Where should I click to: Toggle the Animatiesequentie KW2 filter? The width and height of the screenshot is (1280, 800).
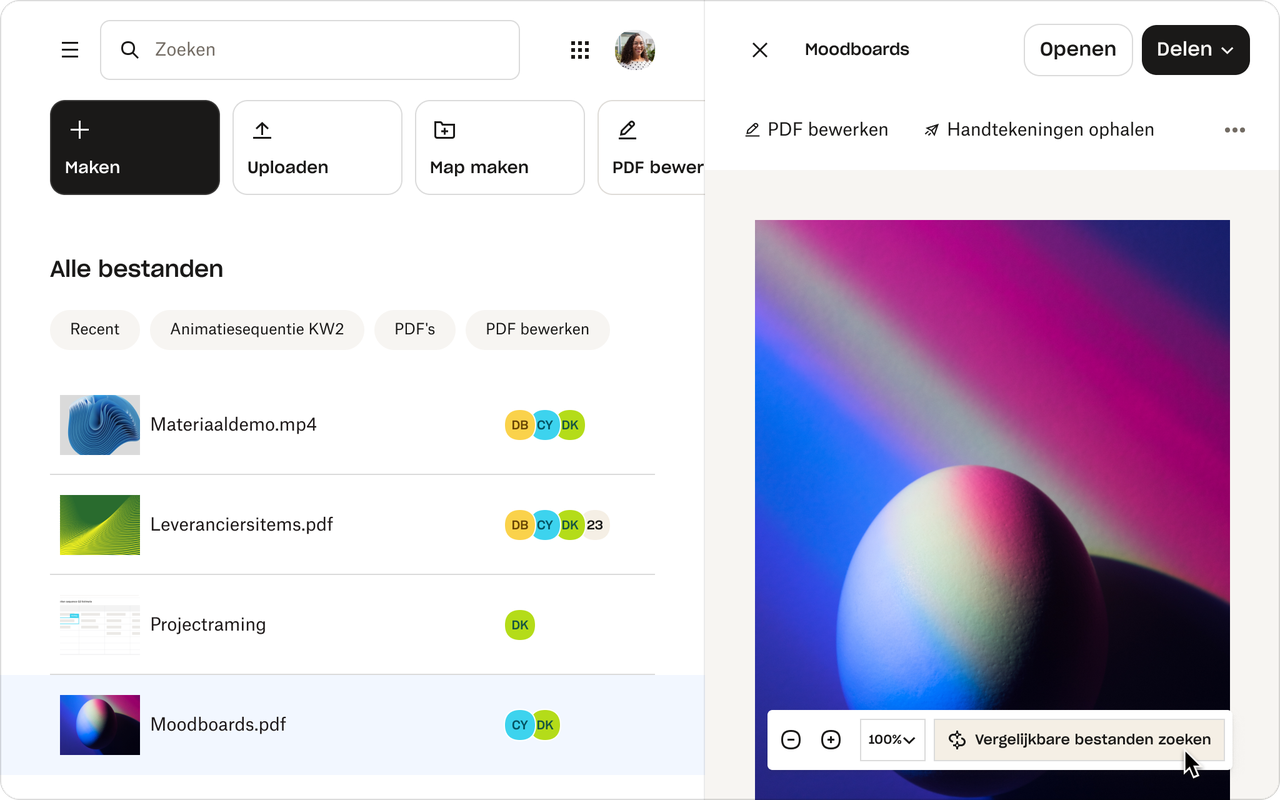256,329
